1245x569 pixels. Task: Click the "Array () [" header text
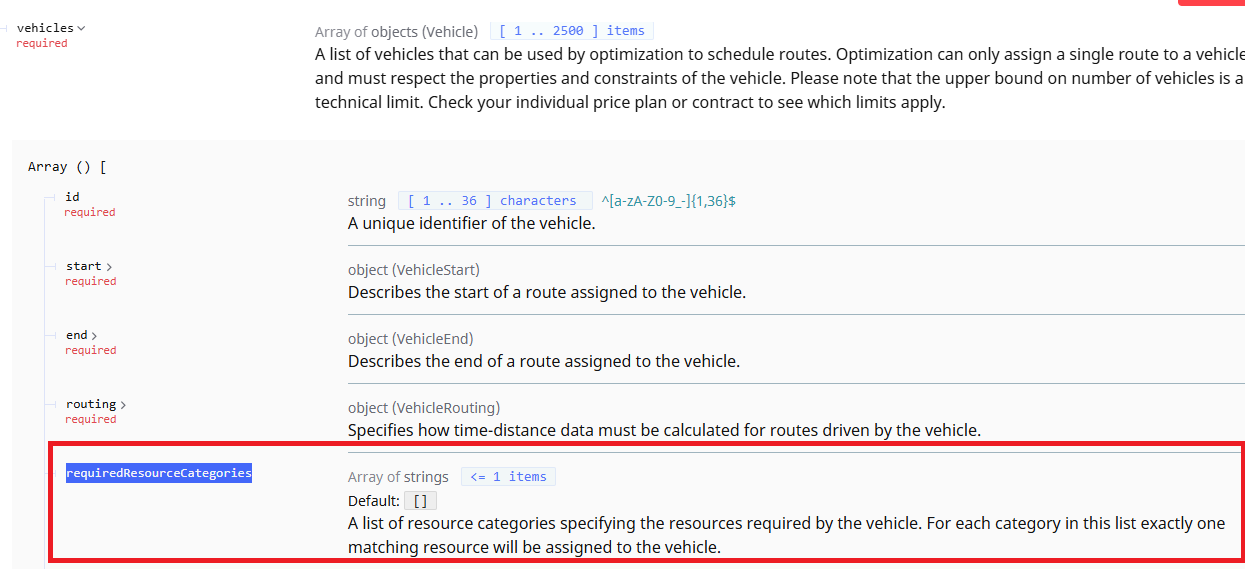point(67,167)
